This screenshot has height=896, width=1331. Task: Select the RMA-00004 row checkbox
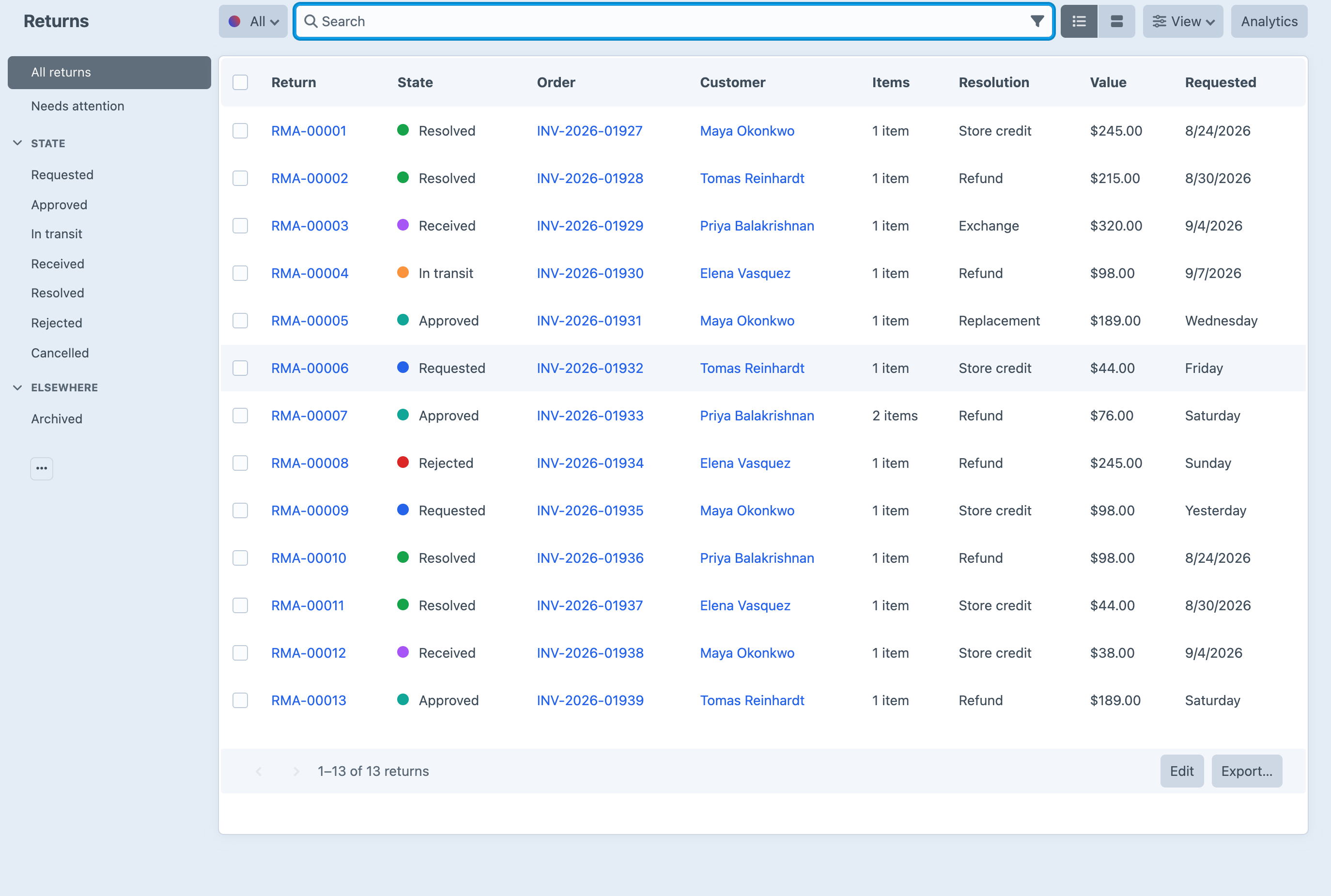(x=240, y=273)
